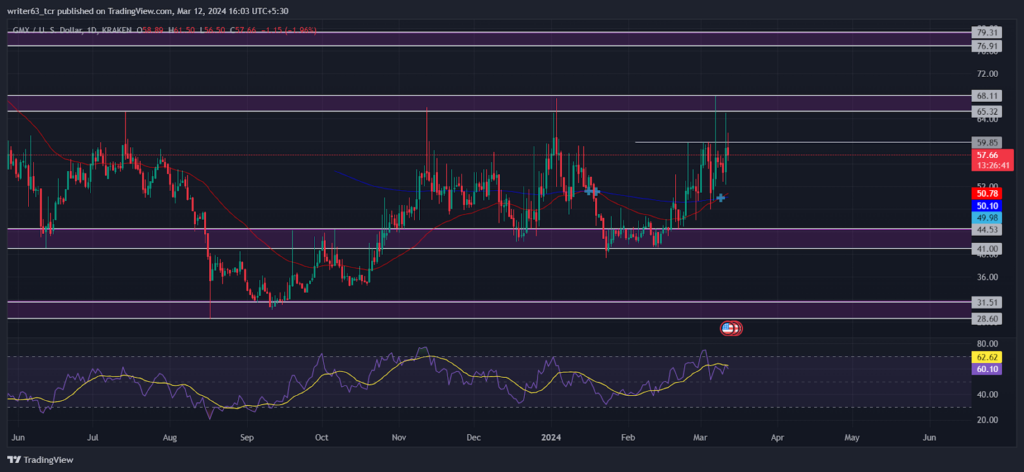Screen dimensions: 1024x472
Task: Click the blue 50.10 moving average tag
Action: [x=986, y=206]
